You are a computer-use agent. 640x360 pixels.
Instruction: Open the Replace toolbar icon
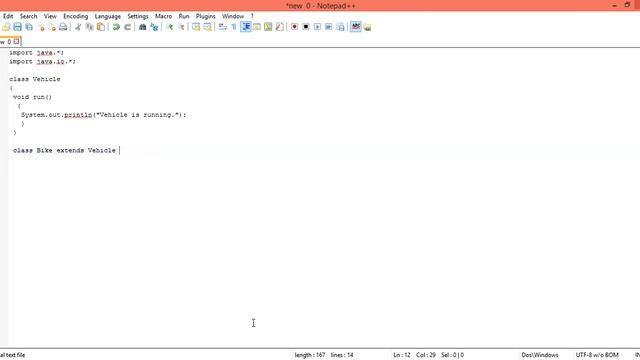coord(154,27)
